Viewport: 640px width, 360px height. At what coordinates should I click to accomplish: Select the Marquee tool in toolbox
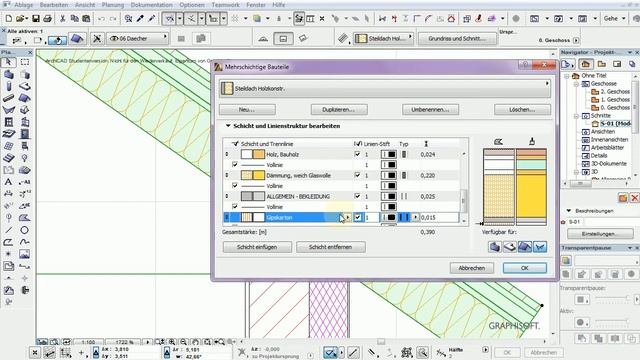pos(24,62)
